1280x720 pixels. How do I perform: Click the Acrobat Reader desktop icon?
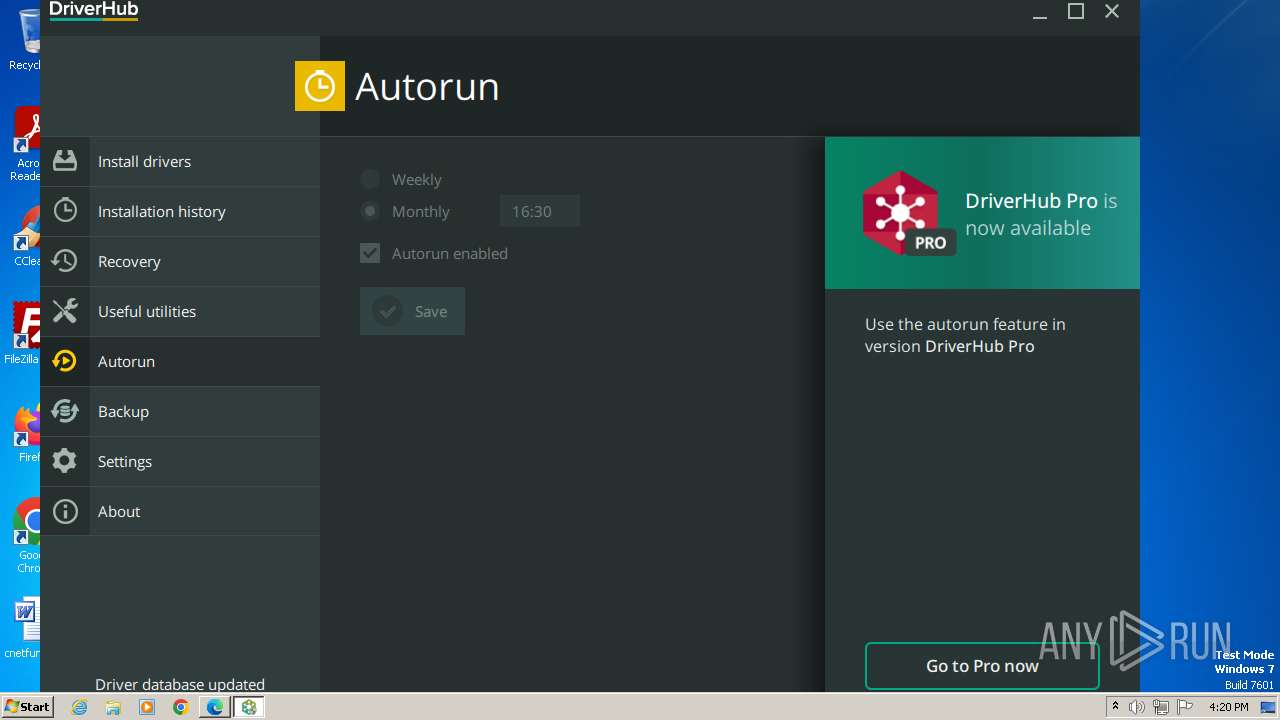coord(24,145)
